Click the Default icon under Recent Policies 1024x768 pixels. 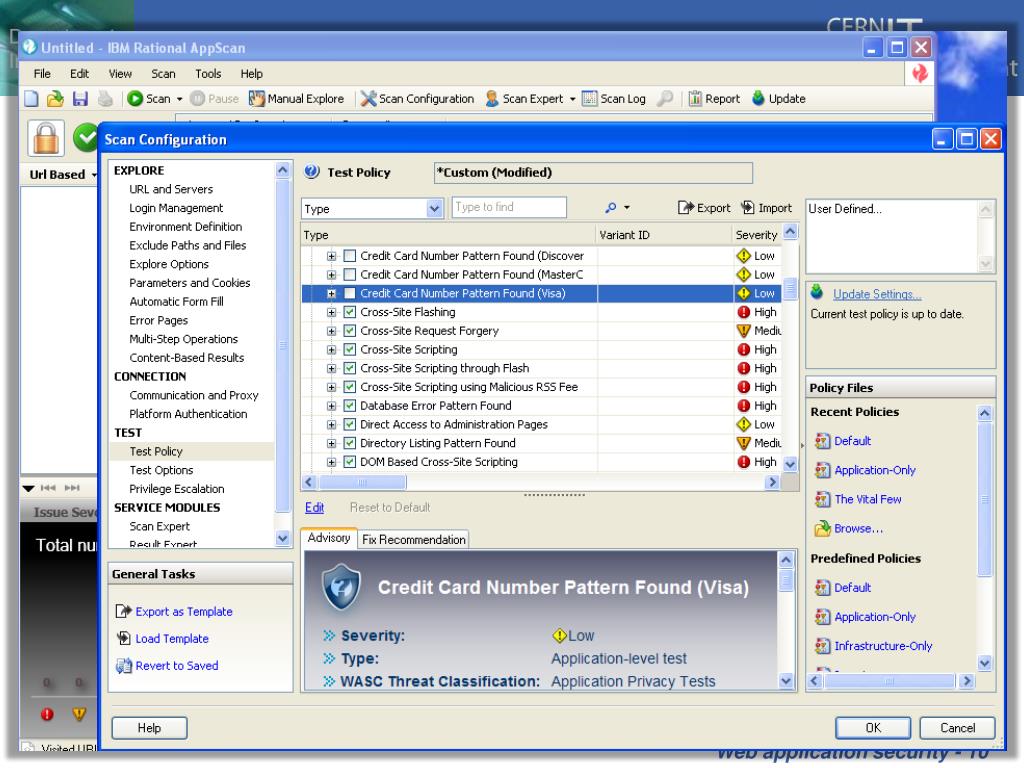pyautogui.click(x=822, y=441)
